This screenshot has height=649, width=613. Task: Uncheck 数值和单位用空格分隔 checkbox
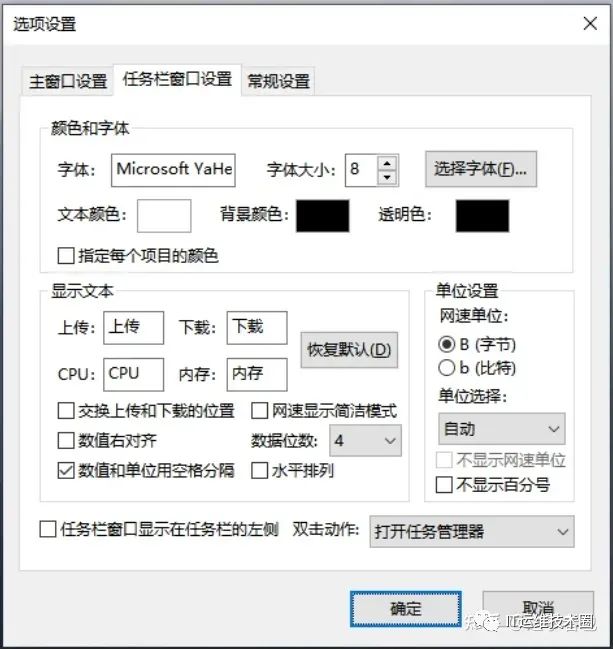click(x=66, y=471)
